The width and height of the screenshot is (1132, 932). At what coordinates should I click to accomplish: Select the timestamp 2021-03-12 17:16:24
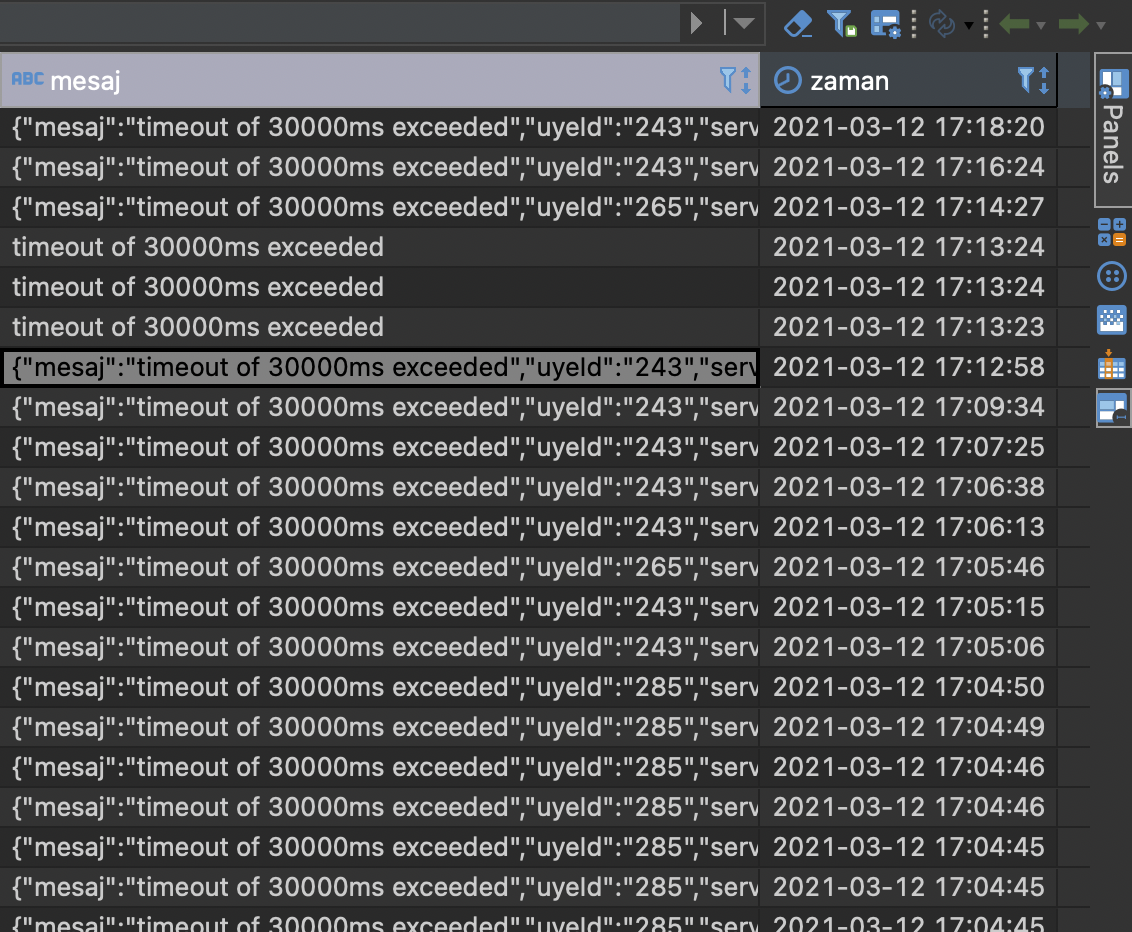[908, 167]
